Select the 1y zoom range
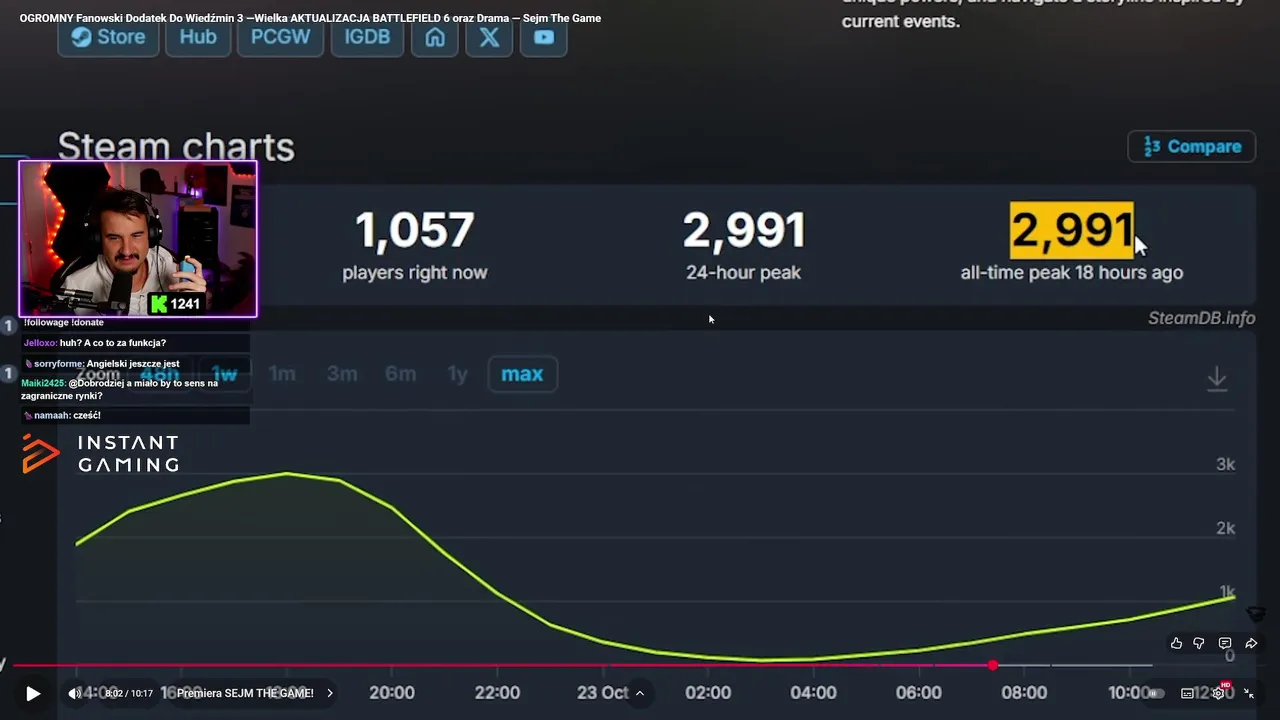This screenshot has width=1280, height=720. pos(457,374)
